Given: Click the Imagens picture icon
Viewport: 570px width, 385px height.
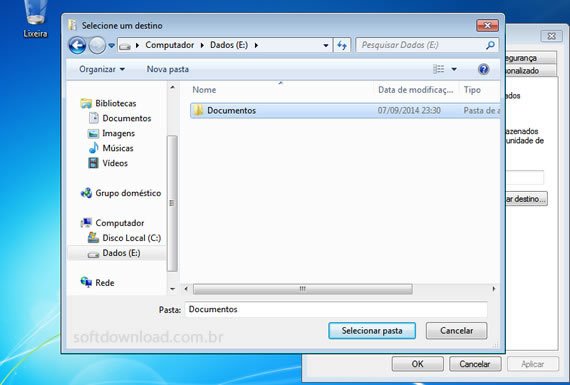Looking at the screenshot, I should click(x=93, y=134).
